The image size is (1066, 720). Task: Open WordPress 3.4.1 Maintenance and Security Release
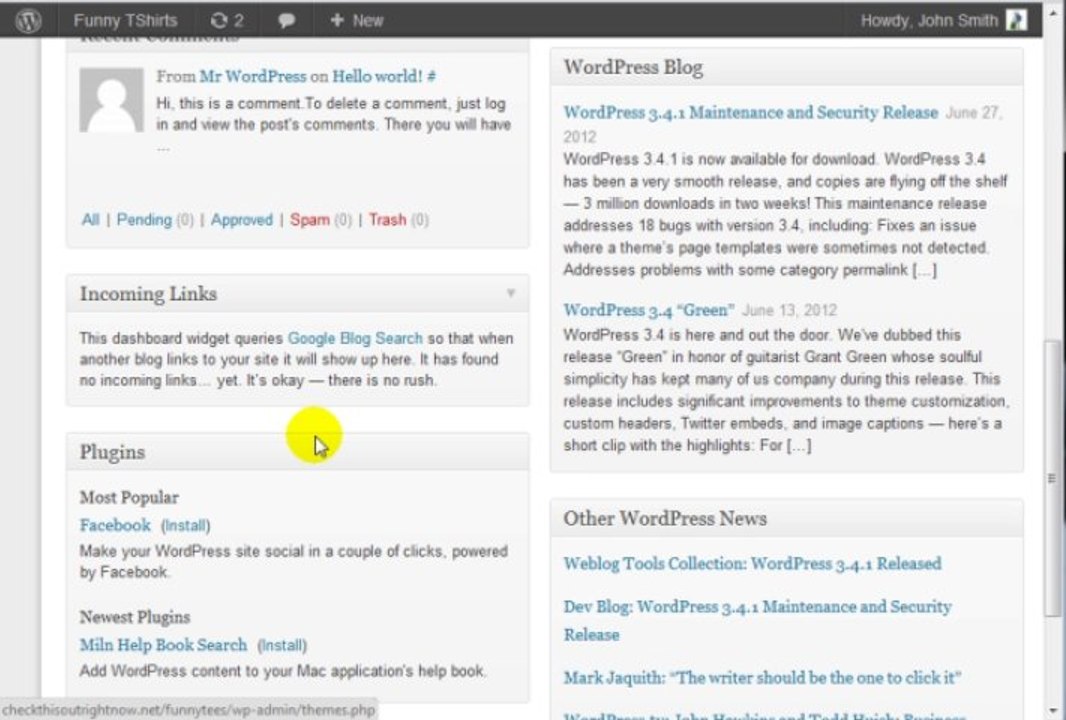(x=751, y=112)
